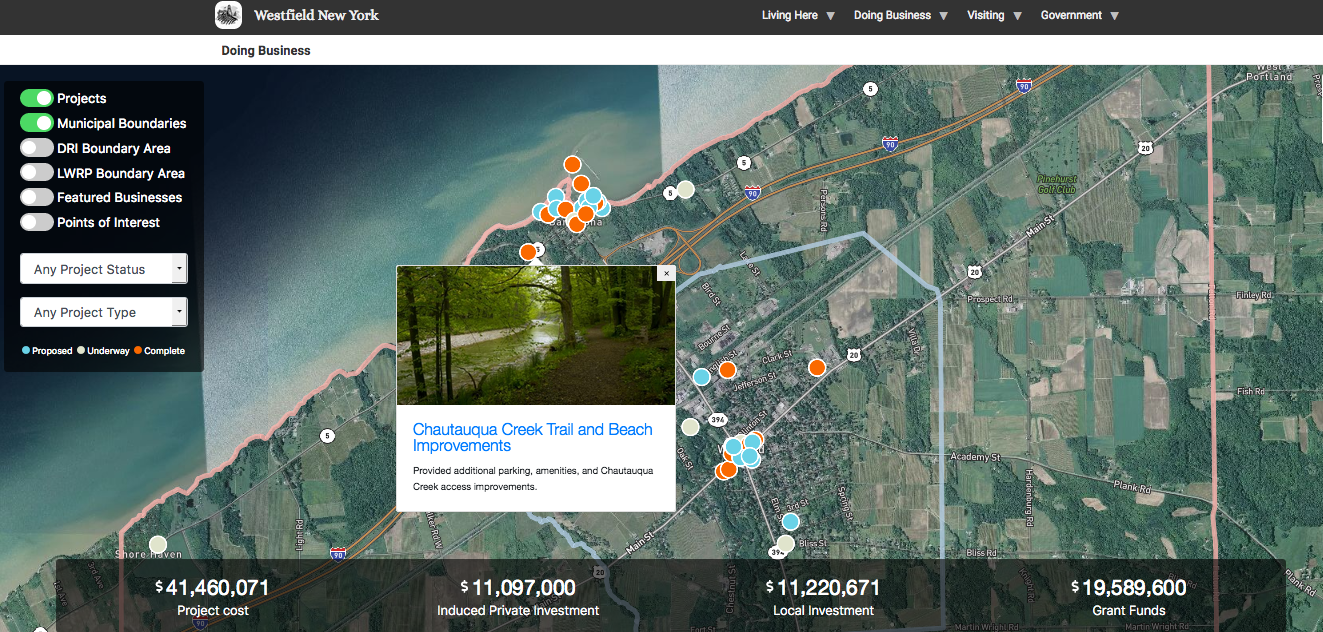Click the gray Underway legend dot
1323x632 pixels.
click(82, 351)
